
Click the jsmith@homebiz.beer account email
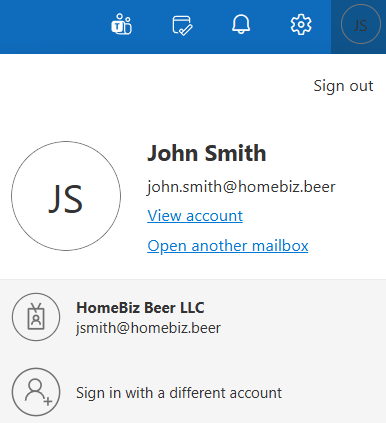148,328
